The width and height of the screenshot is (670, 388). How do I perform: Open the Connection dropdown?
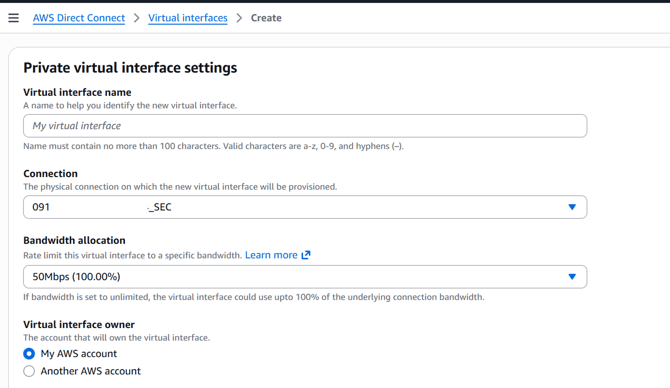(x=305, y=207)
